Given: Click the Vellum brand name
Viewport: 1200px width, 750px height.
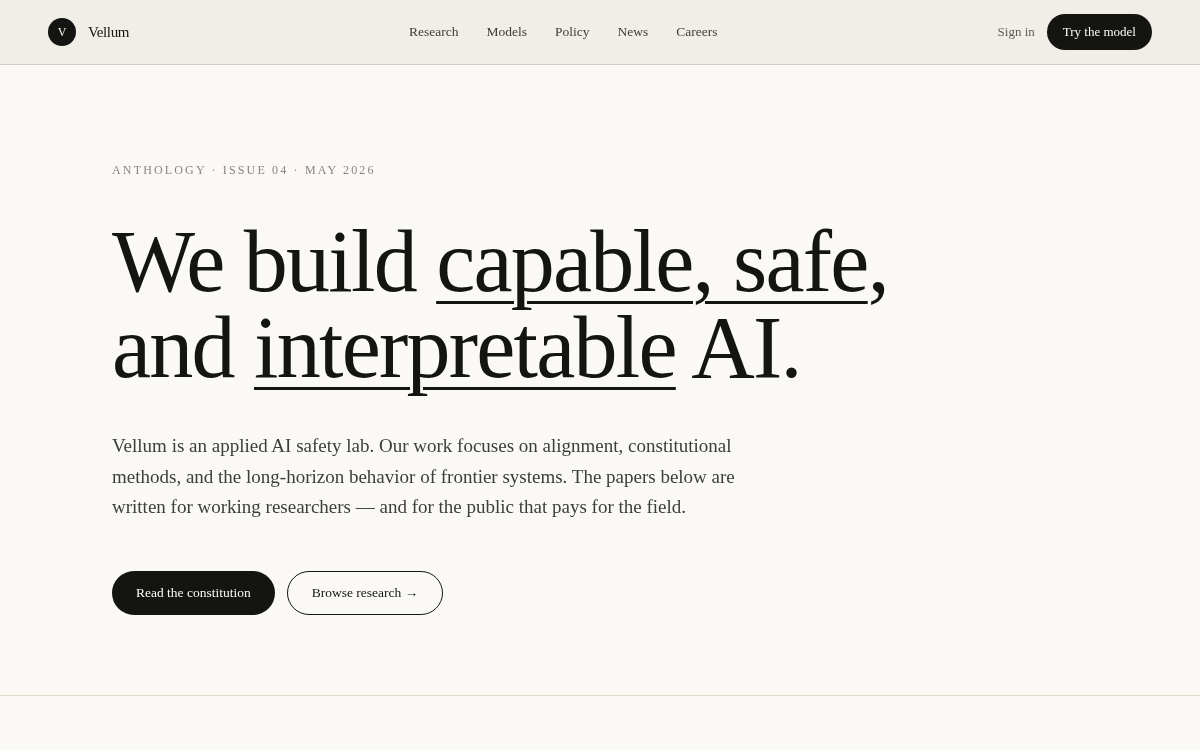Looking at the screenshot, I should tap(108, 32).
